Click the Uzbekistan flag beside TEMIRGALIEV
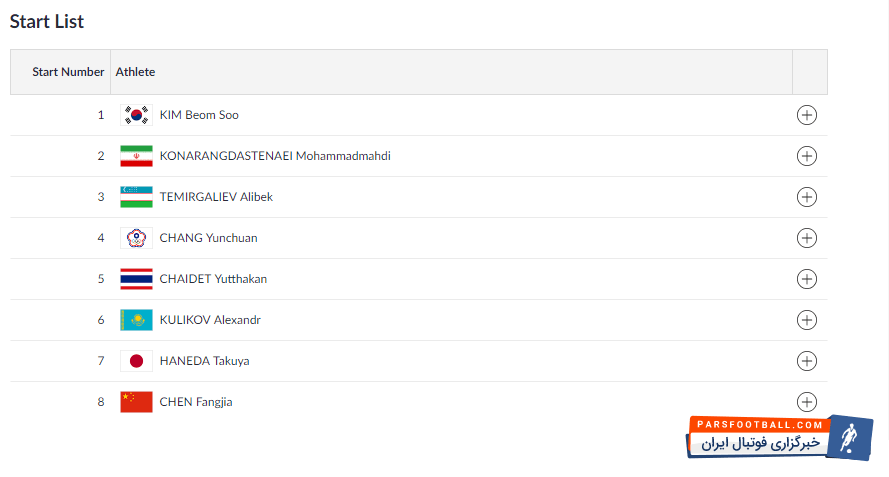This screenshot has height=477, width=889. (136, 197)
